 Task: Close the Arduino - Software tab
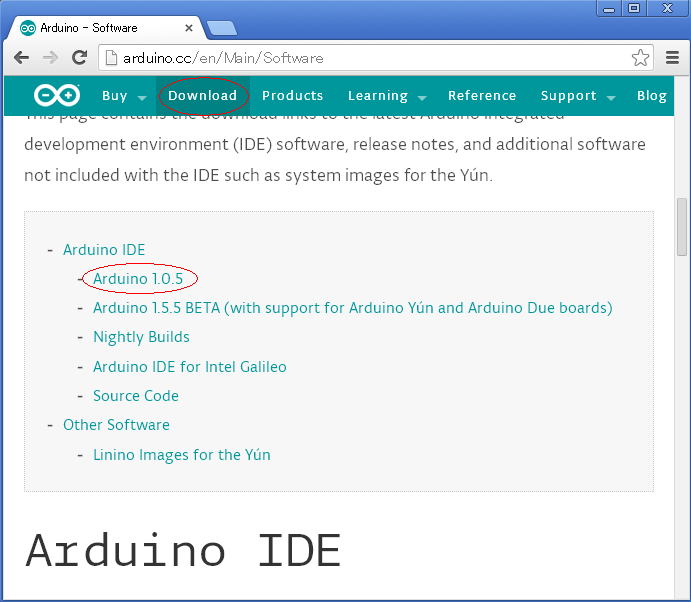(189, 28)
